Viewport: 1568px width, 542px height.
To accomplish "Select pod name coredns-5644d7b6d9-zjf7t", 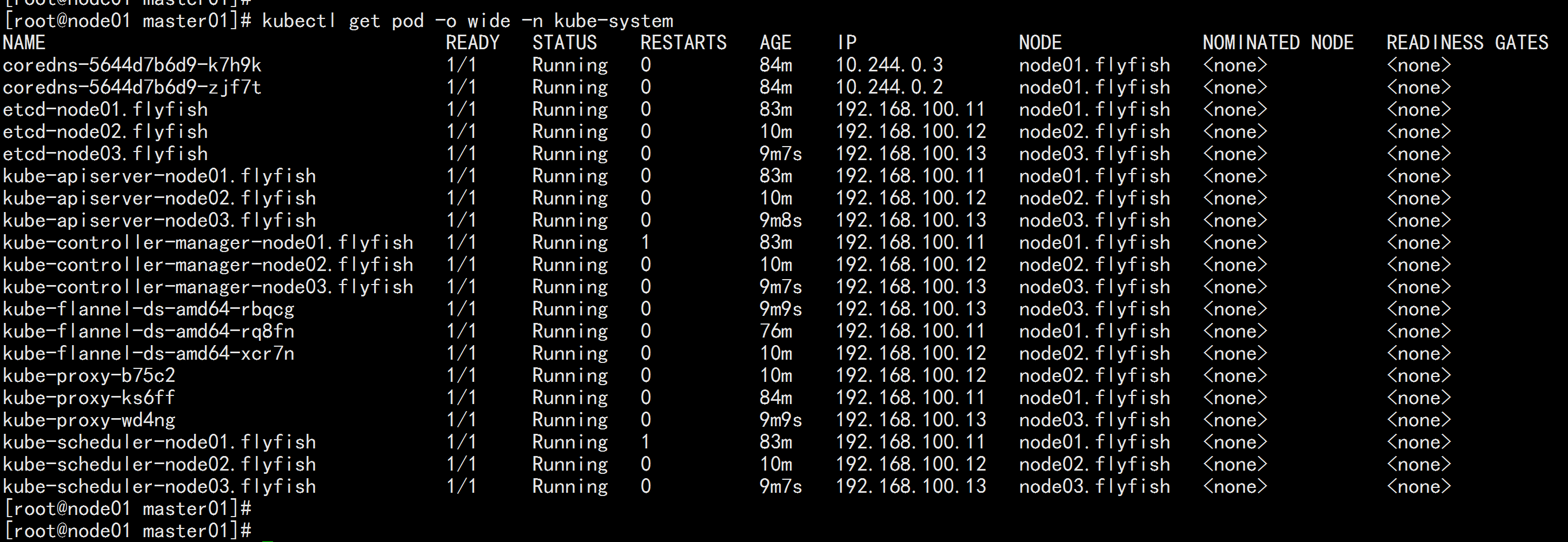I will pos(132,87).
